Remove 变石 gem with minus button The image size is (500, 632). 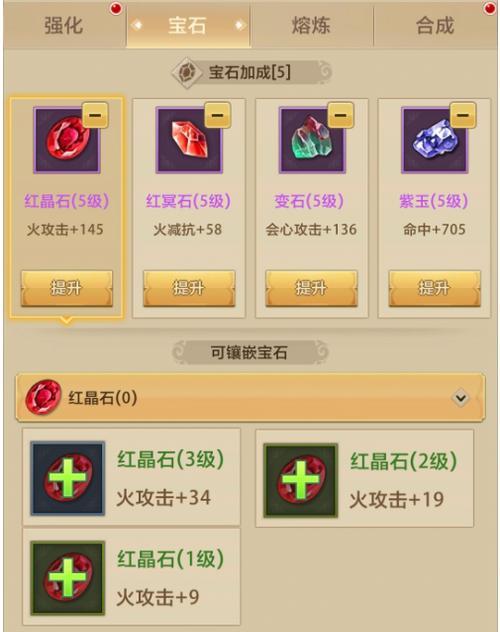coord(341,115)
